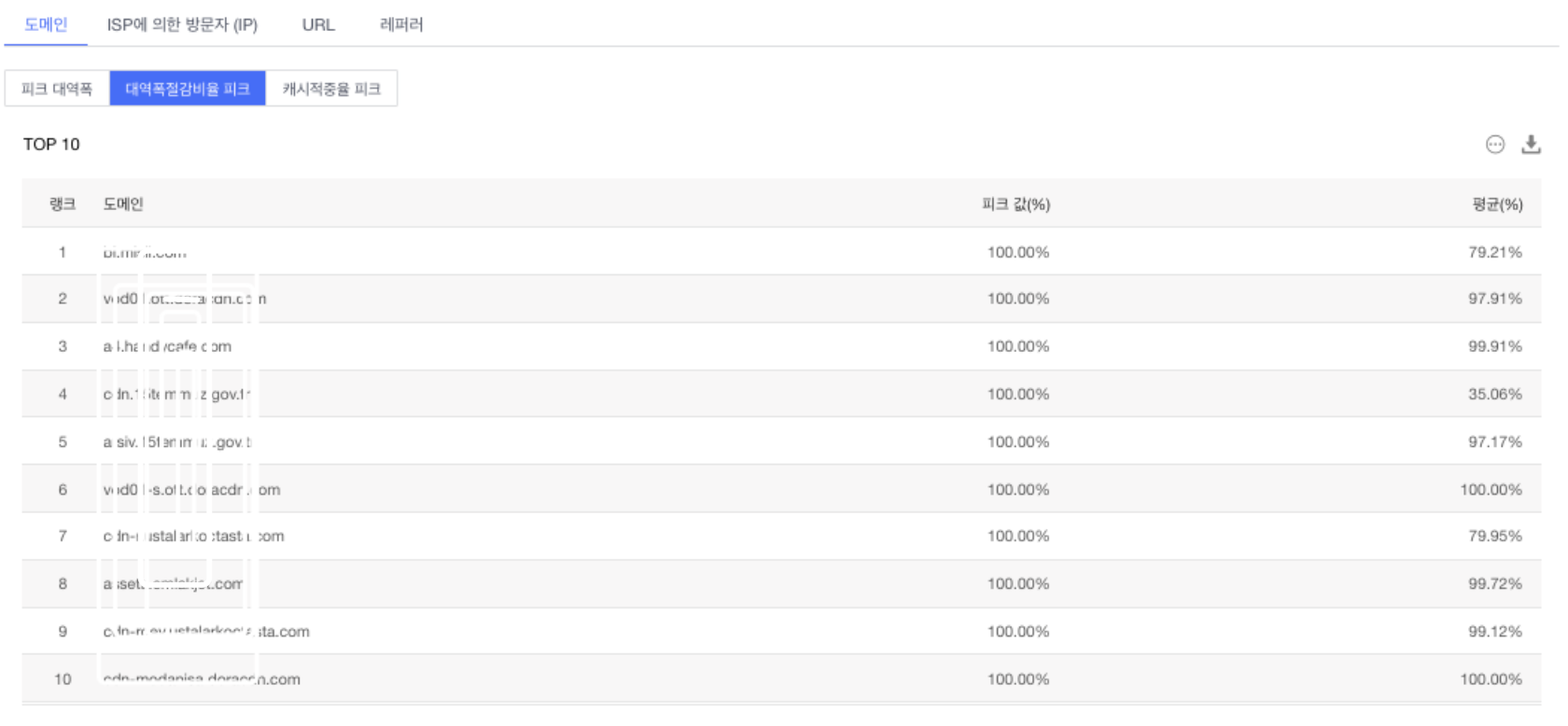Screen dimensions: 1568x726
Task: Select the rank 10 domain row link
Action: click(202, 679)
